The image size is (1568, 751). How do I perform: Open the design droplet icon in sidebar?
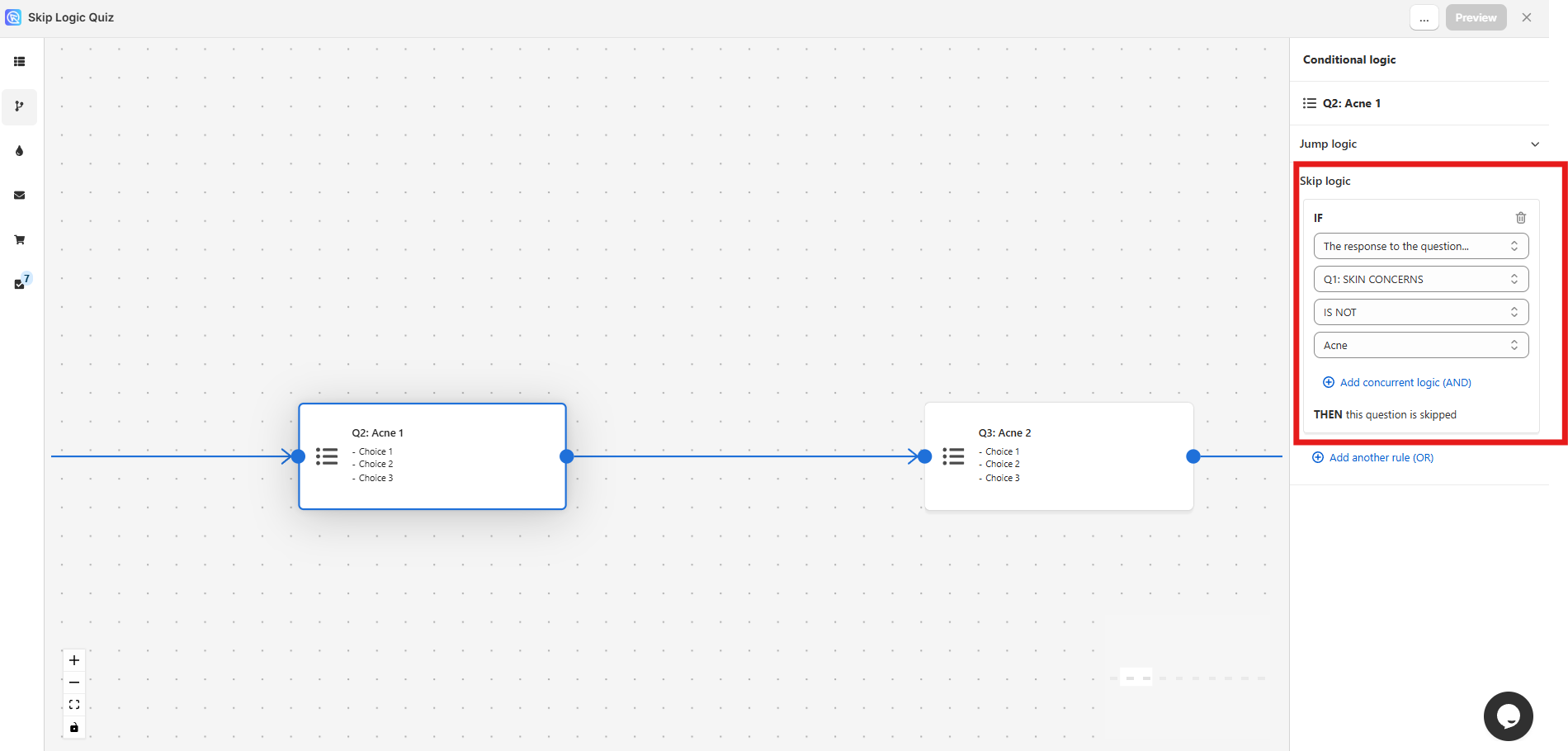[19, 151]
